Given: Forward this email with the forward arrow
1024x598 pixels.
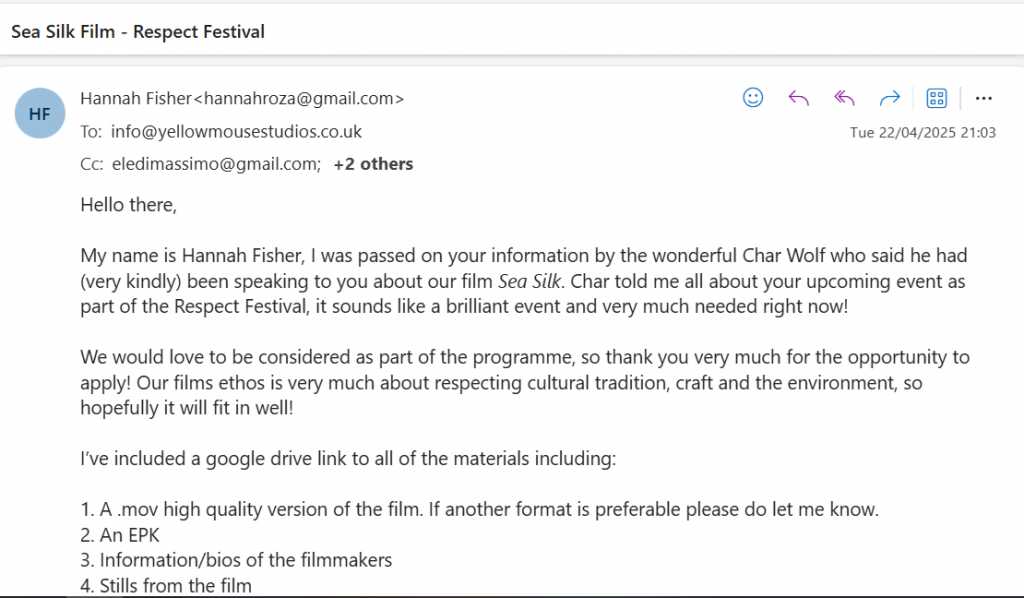Looking at the screenshot, I should 889,98.
